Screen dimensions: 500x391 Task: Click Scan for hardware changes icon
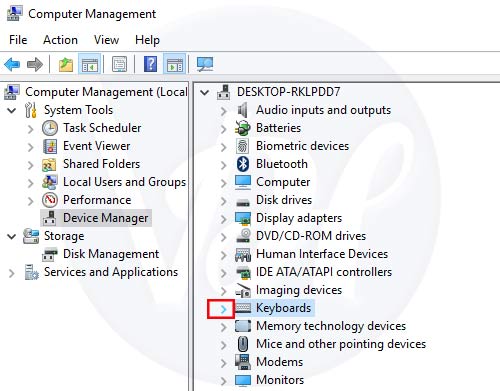pyautogui.click(x=205, y=64)
